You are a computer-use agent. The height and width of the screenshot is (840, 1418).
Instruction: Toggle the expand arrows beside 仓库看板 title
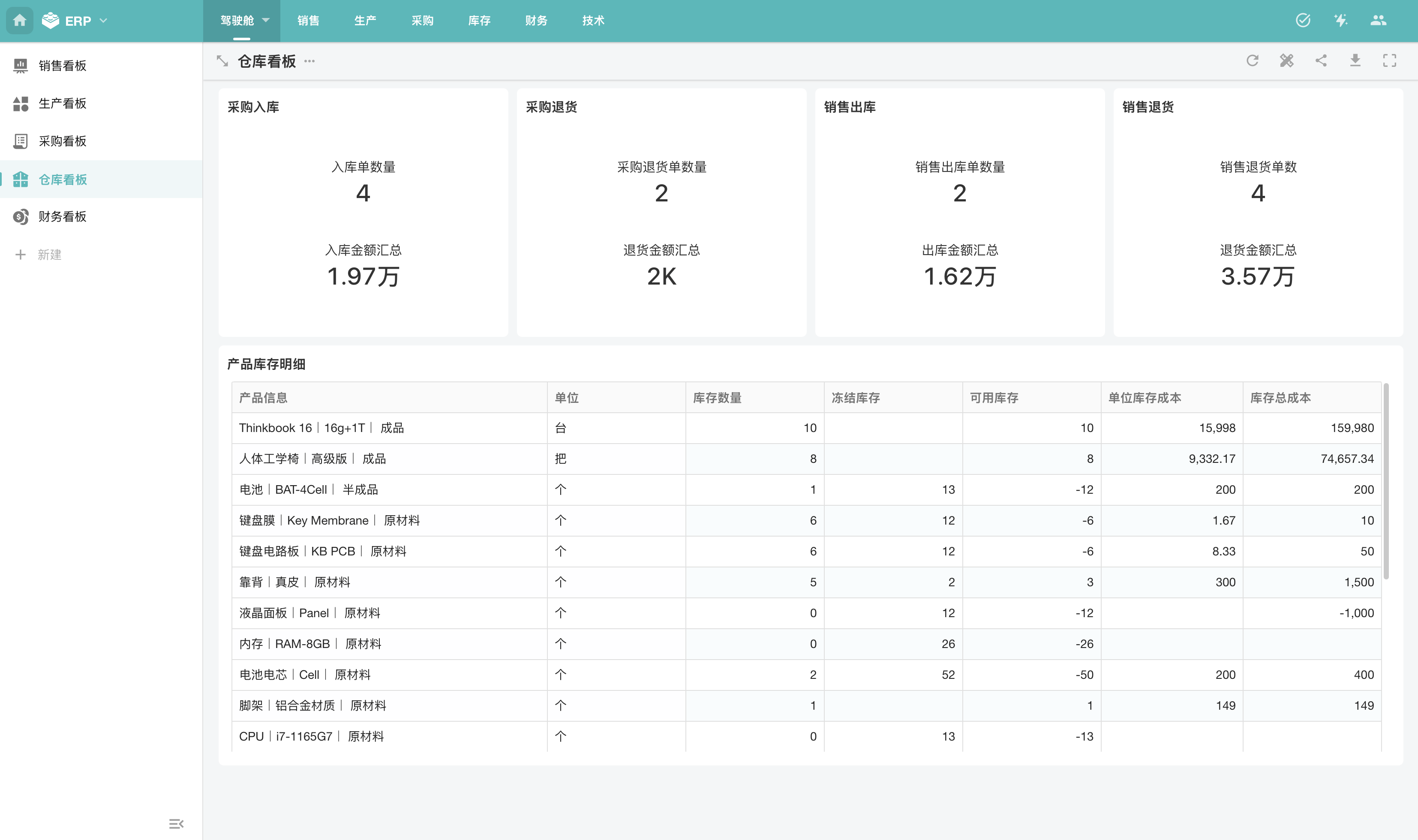222,61
